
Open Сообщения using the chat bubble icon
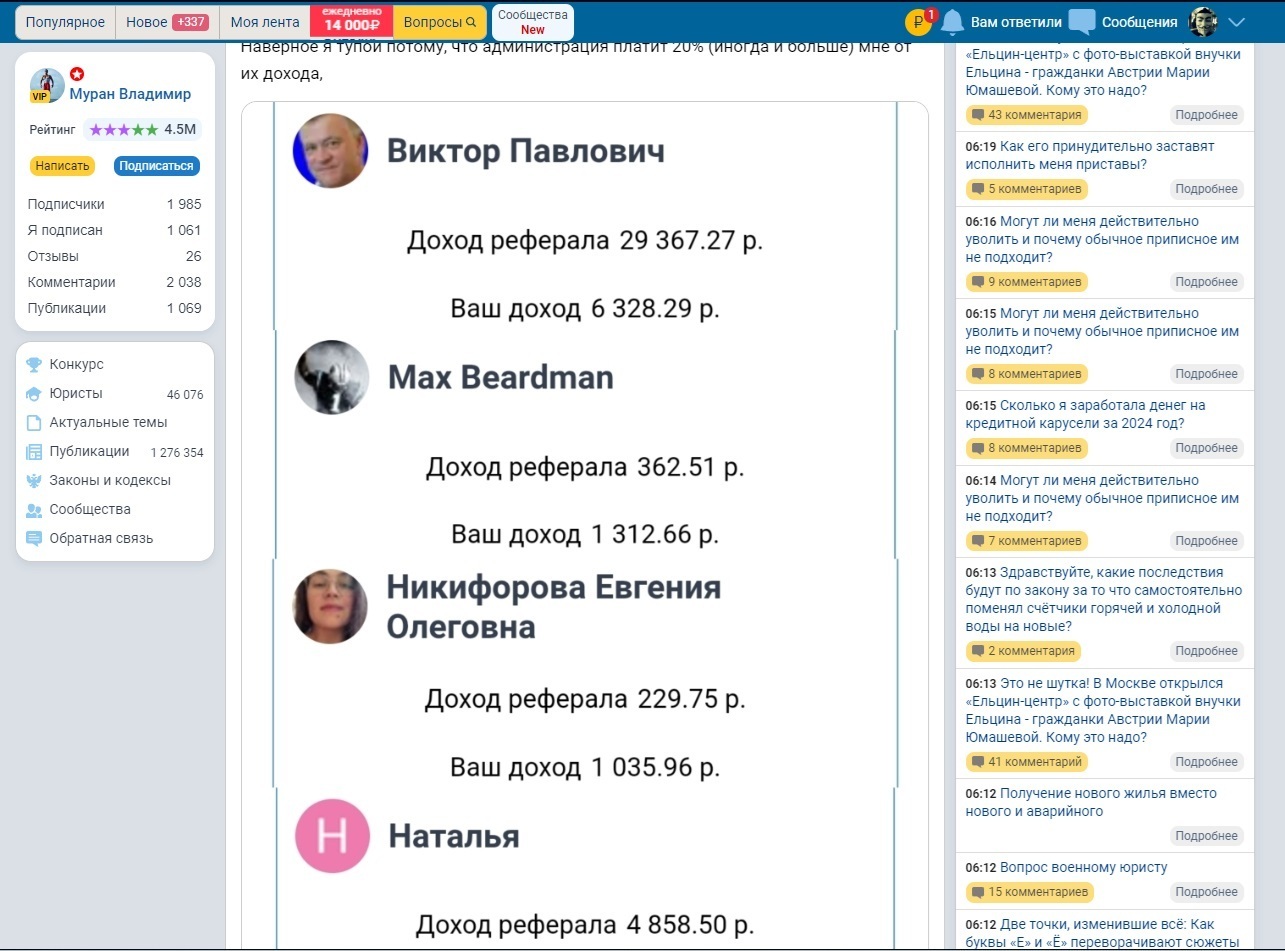(1081, 20)
